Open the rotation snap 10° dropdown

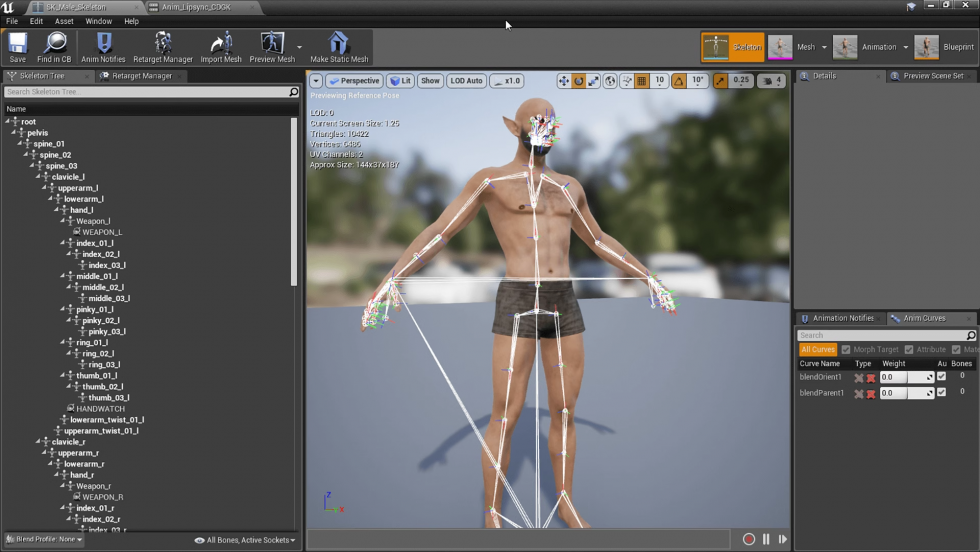coord(698,81)
